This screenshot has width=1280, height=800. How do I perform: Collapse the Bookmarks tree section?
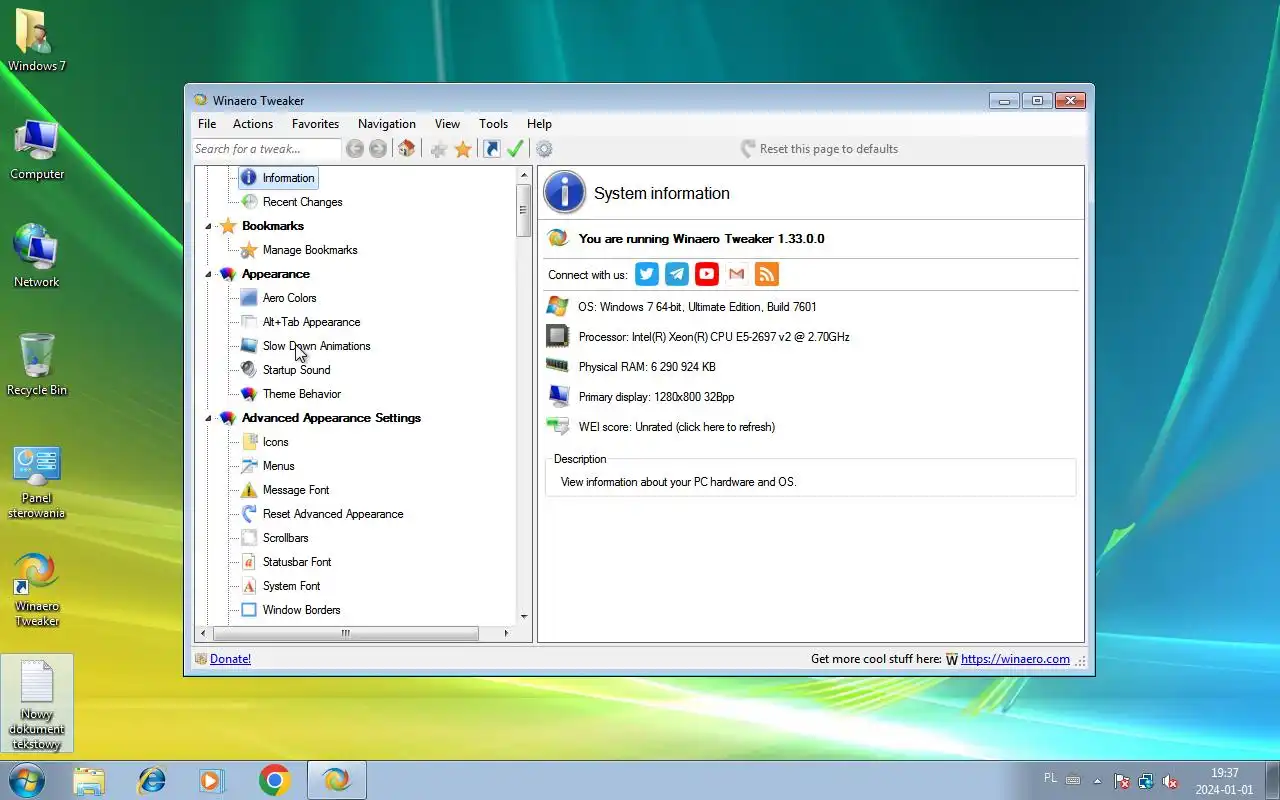click(209, 226)
